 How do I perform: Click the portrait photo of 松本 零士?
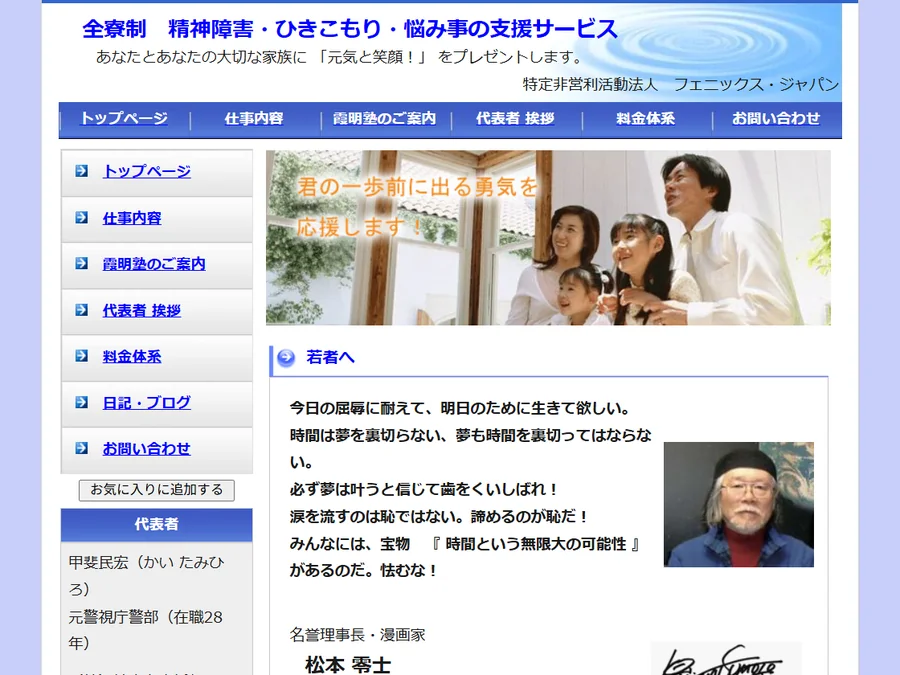point(739,505)
